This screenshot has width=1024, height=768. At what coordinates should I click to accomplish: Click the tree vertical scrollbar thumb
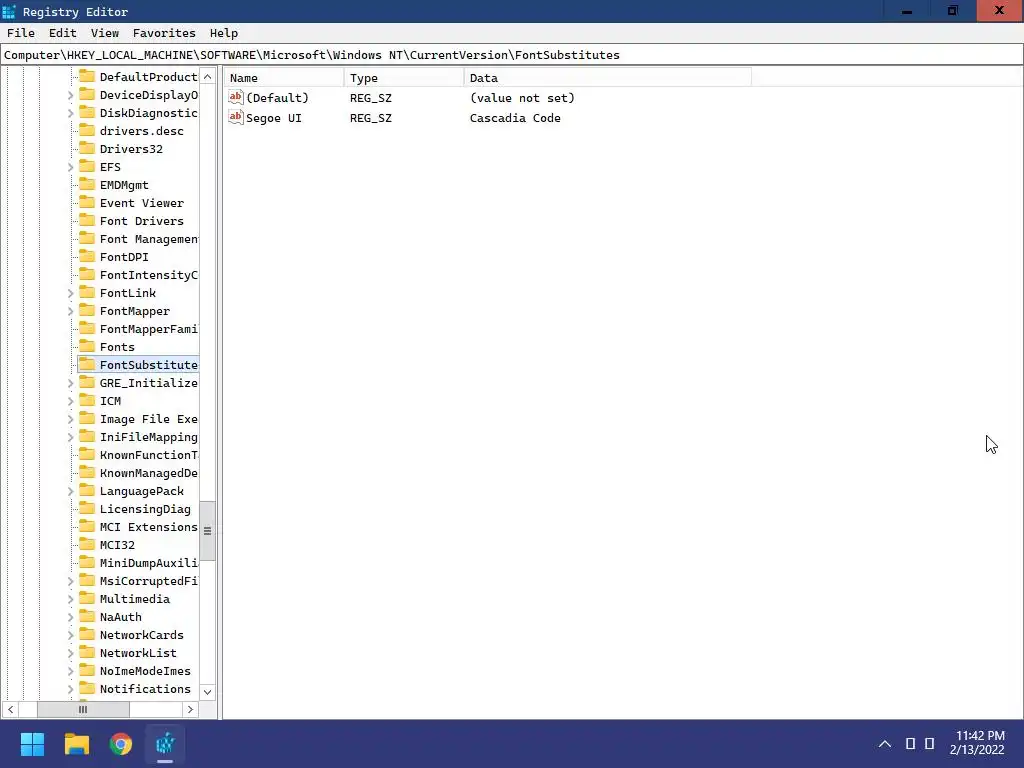pyautogui.click(x=208, y=531)
